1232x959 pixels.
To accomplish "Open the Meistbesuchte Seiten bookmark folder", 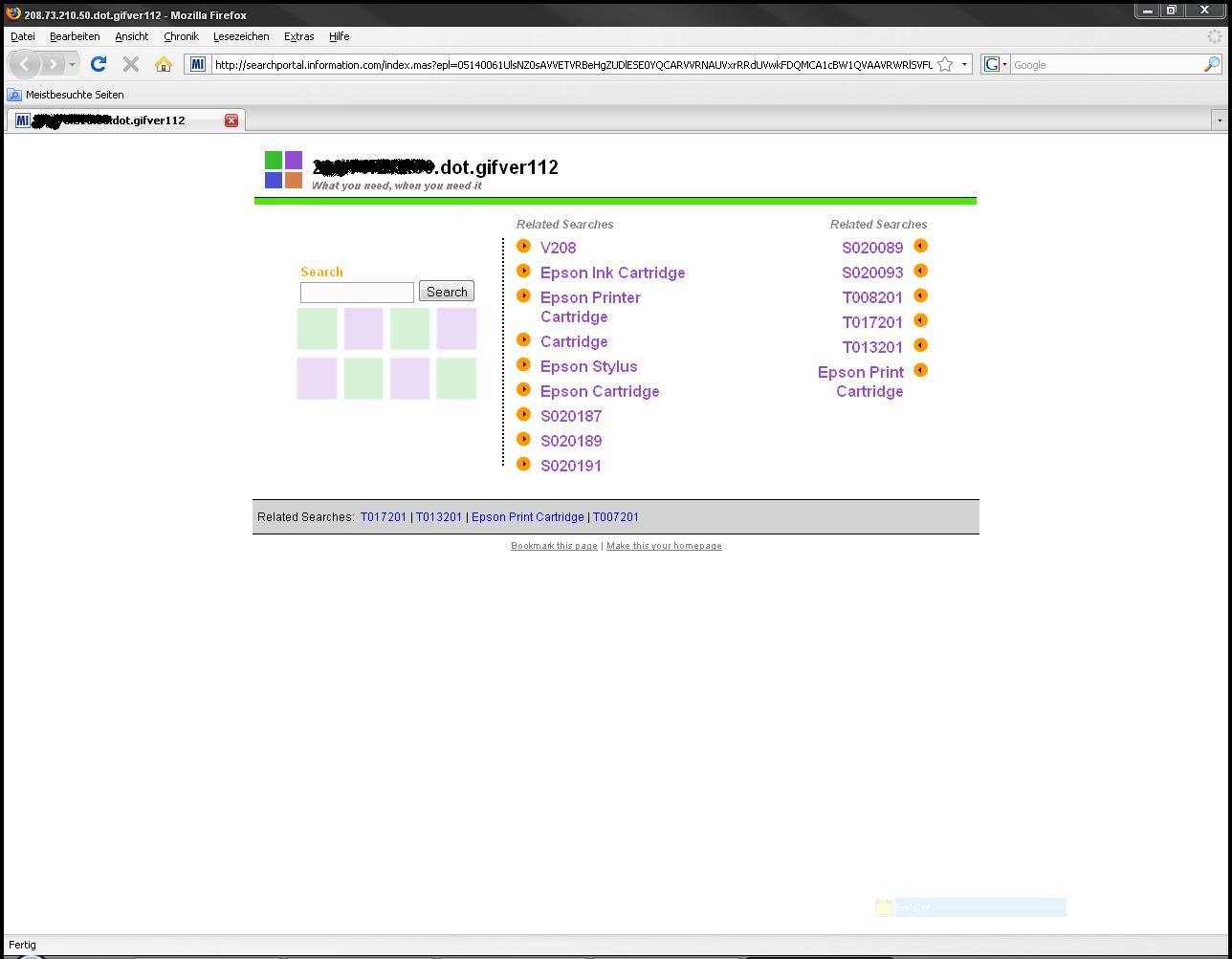I will click(66, 95).
